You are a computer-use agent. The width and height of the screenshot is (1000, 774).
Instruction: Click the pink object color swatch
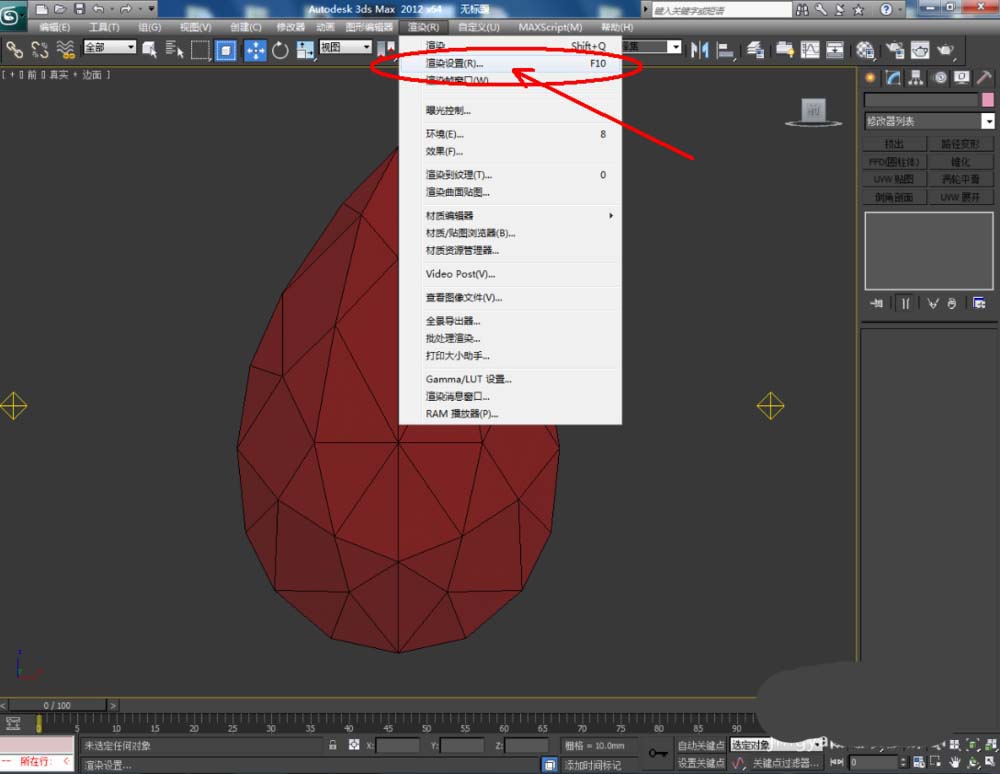point(988,100)
